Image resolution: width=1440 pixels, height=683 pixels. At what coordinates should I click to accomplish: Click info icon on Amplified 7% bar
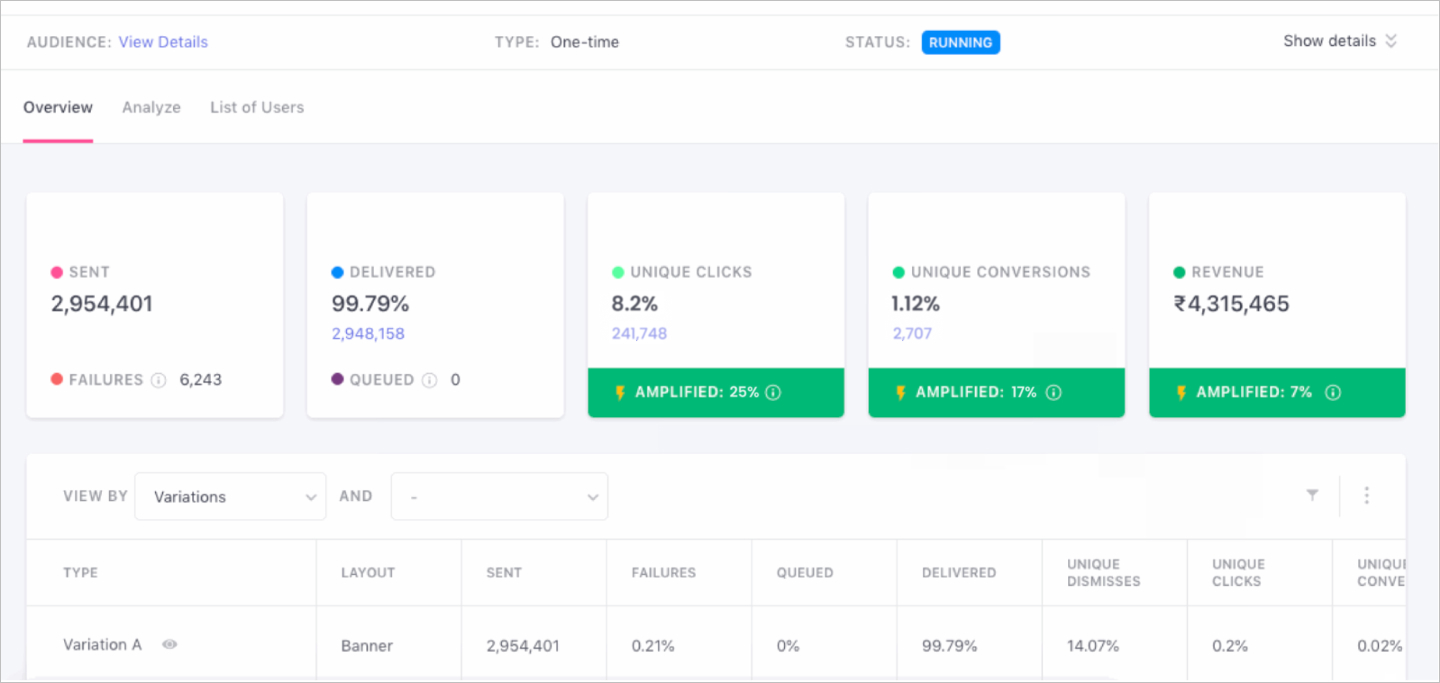point(1332,392)
